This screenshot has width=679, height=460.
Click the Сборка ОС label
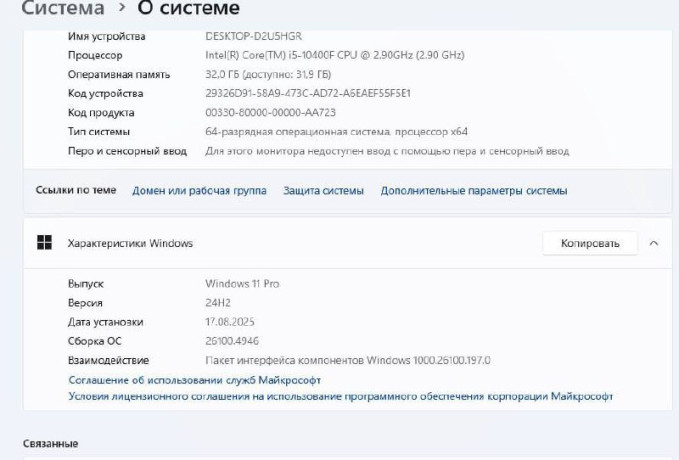click(95, 341)
